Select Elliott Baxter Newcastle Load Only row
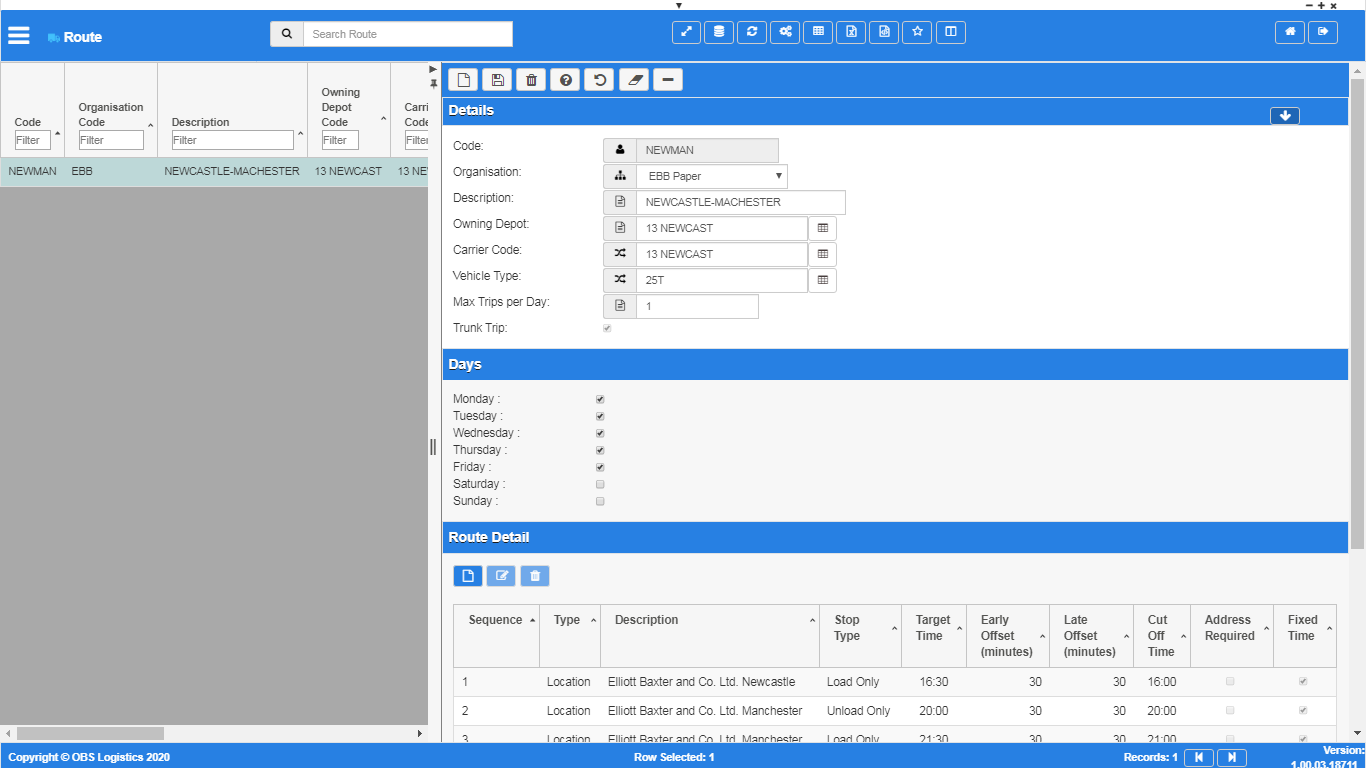1366x769 pixels. coord(895,682)
